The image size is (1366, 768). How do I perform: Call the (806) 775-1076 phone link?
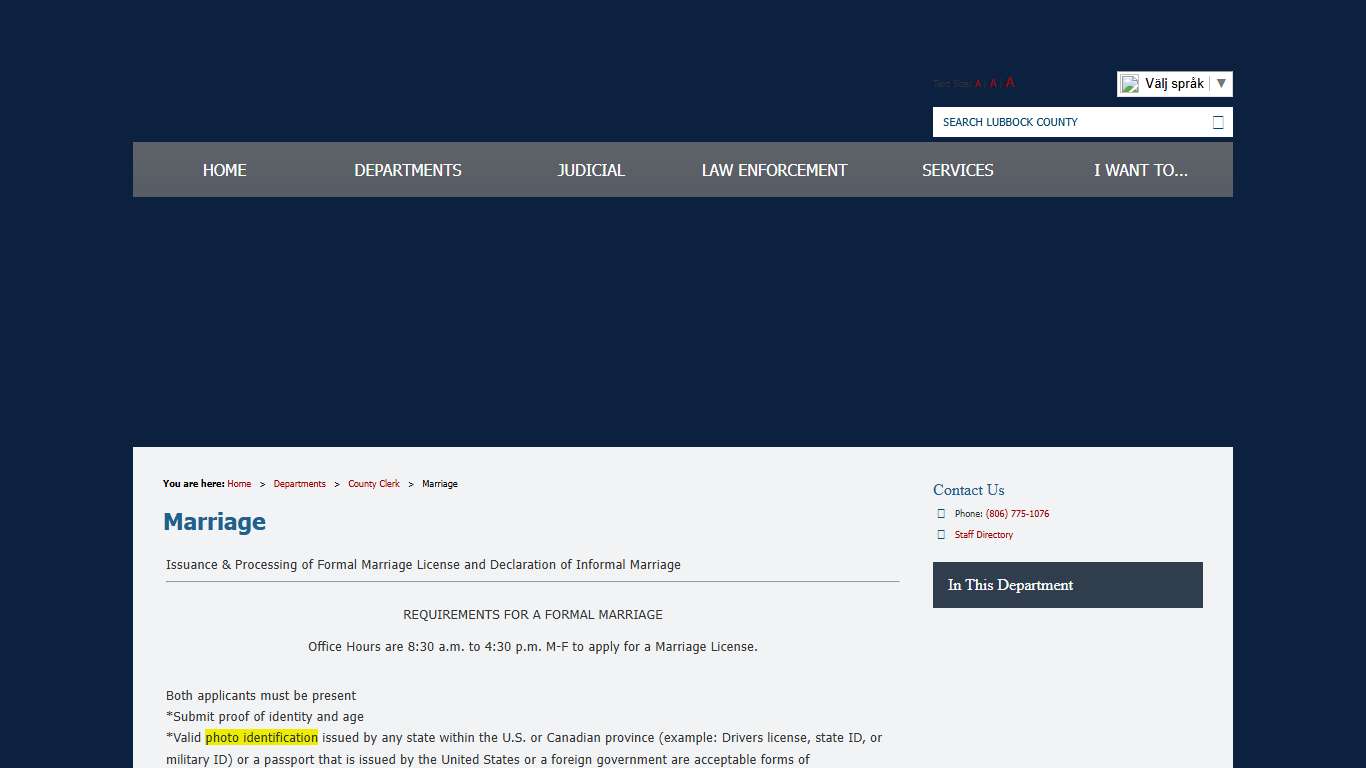pos(1017,514)
